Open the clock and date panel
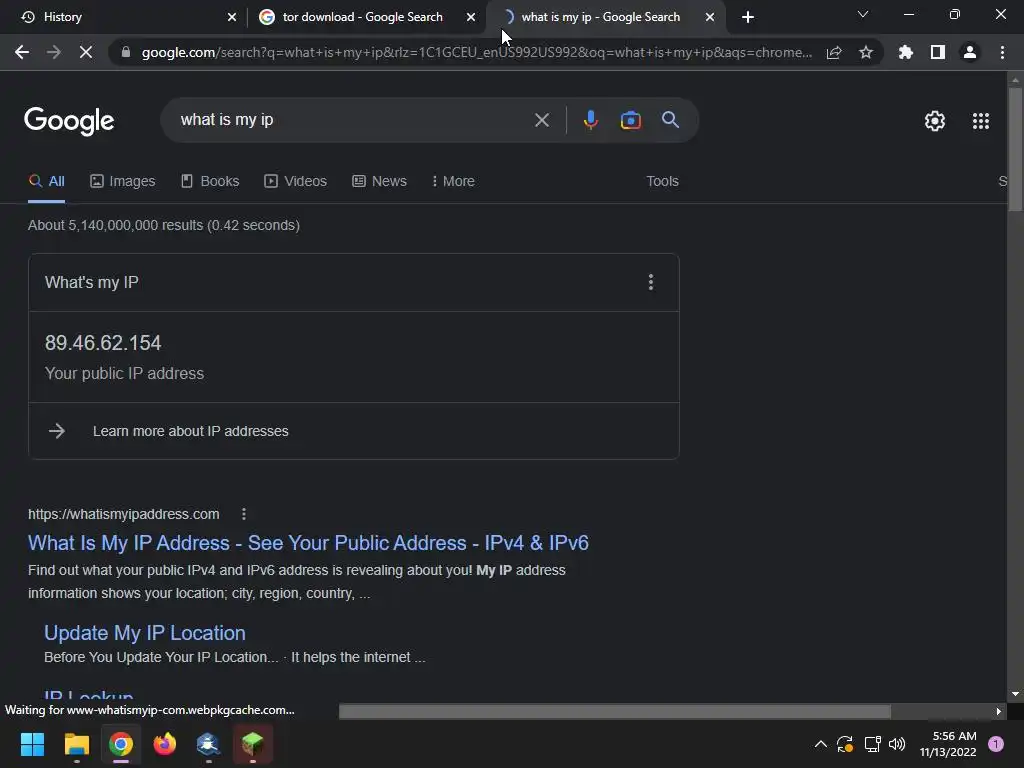The image size is (1024, 768). [948, 744]
